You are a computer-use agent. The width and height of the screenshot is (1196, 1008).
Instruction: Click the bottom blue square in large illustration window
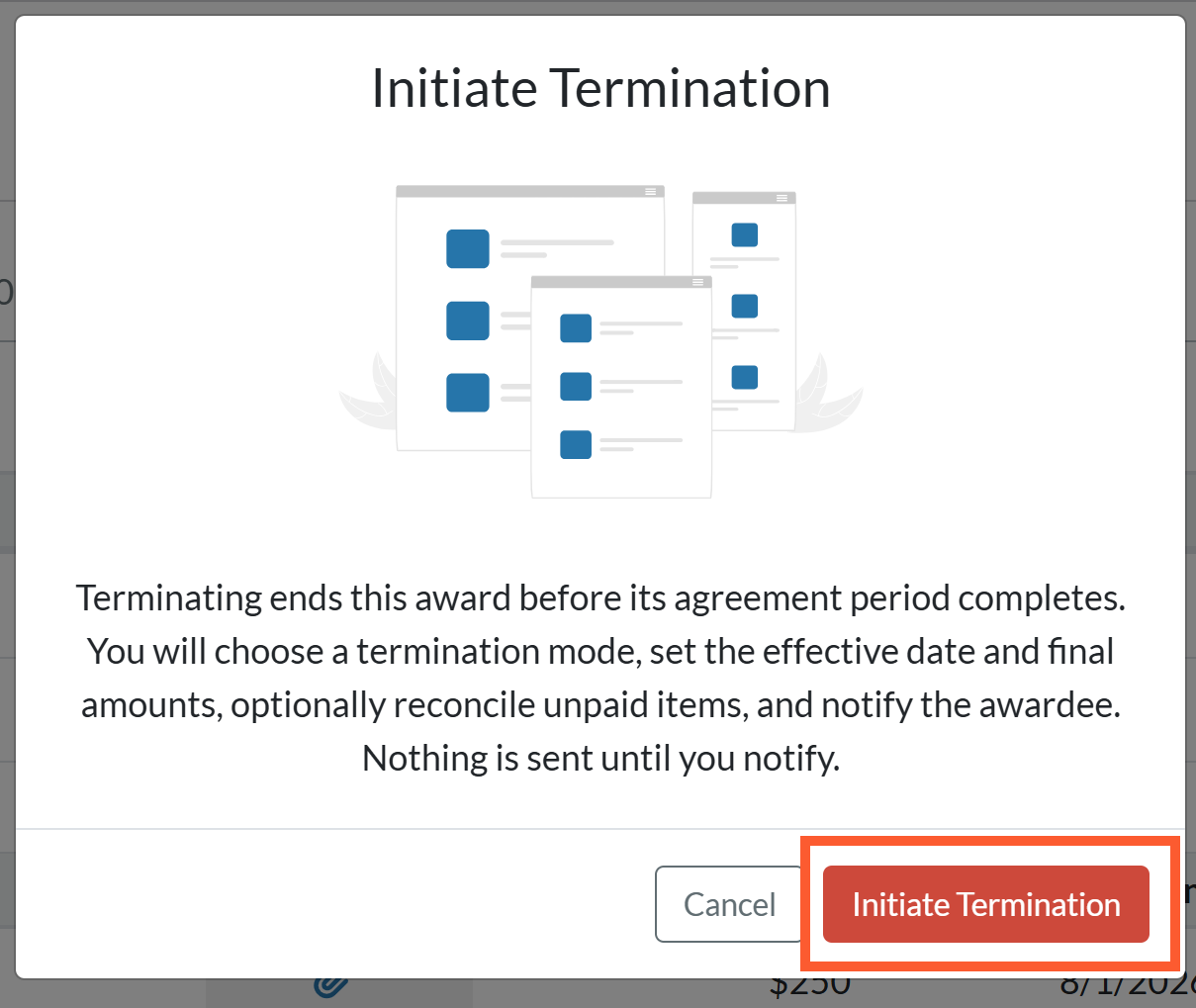click(468, 393)
